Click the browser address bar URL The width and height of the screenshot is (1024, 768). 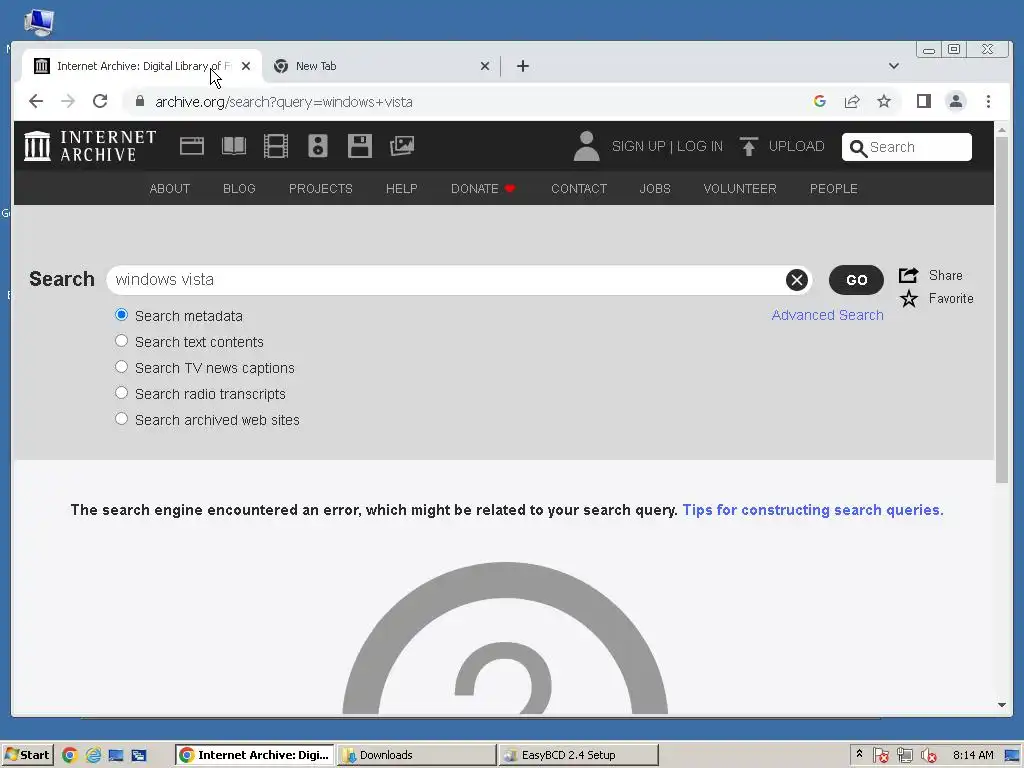click(x=283, y=102)
